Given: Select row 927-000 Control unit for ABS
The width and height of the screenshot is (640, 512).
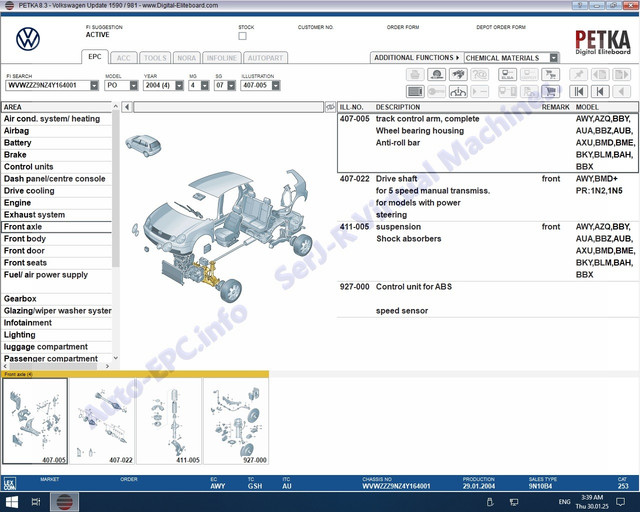Looking at the screenshot, I should (x=488, y=299).
